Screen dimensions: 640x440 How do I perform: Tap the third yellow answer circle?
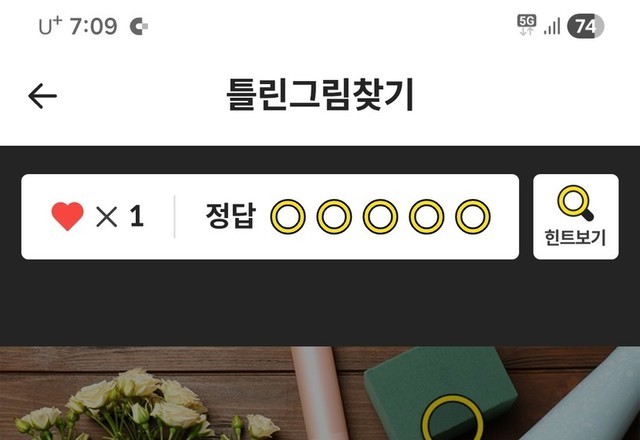pyautogui.click(x=380, y=216)
